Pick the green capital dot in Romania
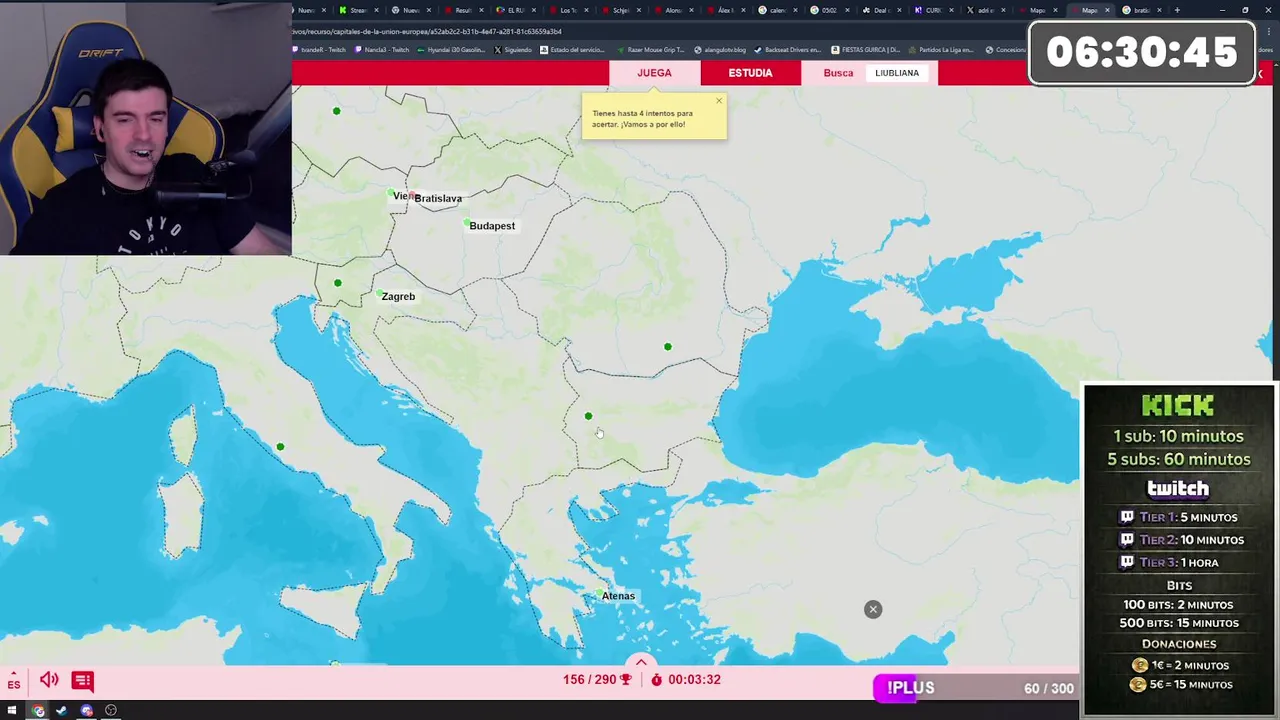This screenshot has height=720, width=1280. tap(668, 347)
